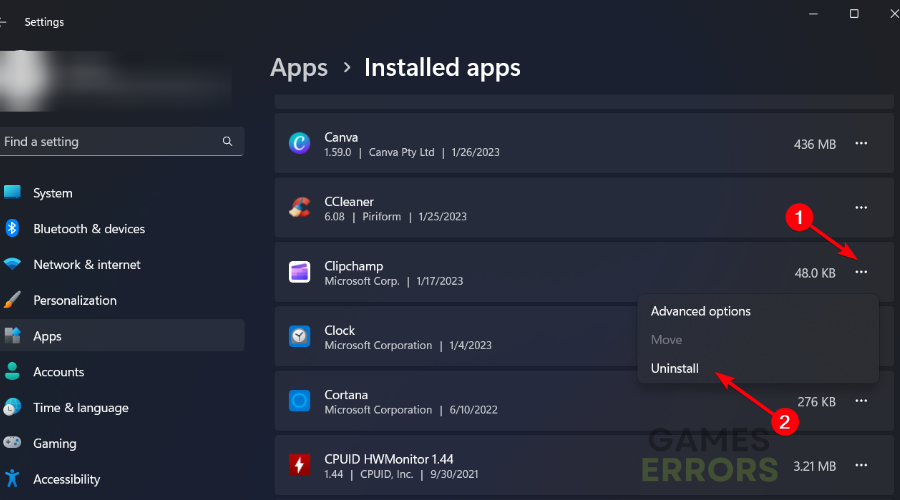Viewport: 900px width, 500px height.
Task: Click the Personalization brush icon
Action: [12, 300]
